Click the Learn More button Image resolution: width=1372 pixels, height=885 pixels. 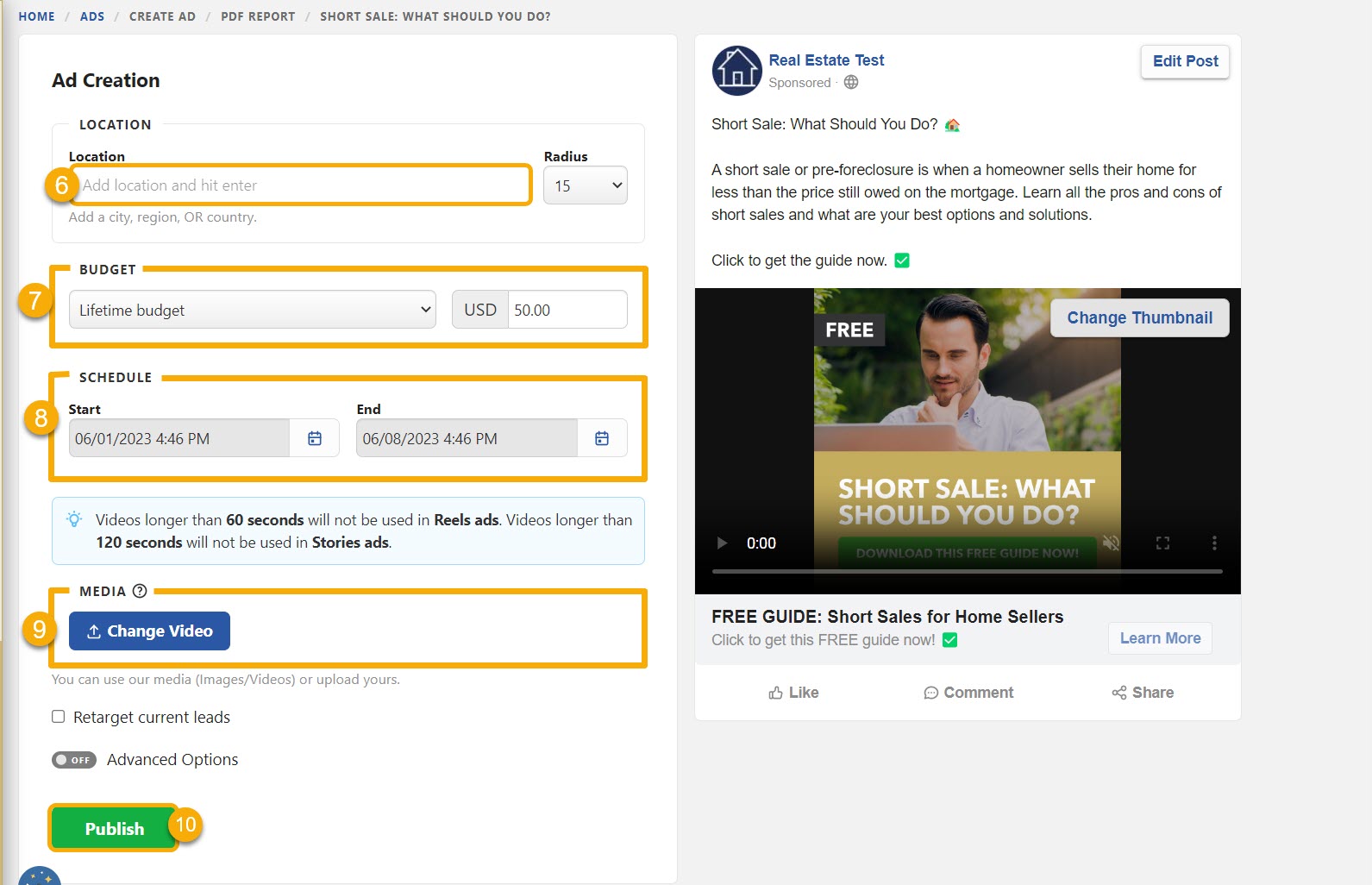point(1160,638)
